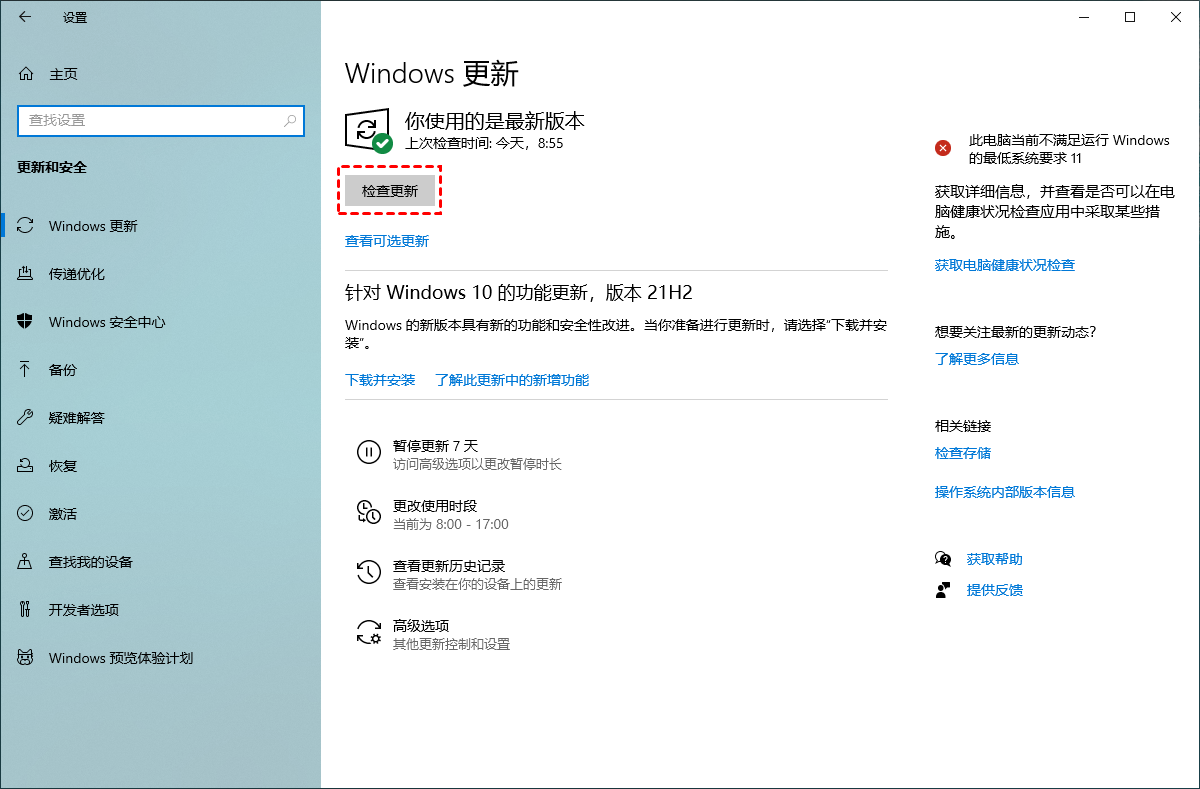Image resolution: width=1200 pixels, height=789 pixels.
Task: Click the 检查更新 button
Action: click(390, 191)
